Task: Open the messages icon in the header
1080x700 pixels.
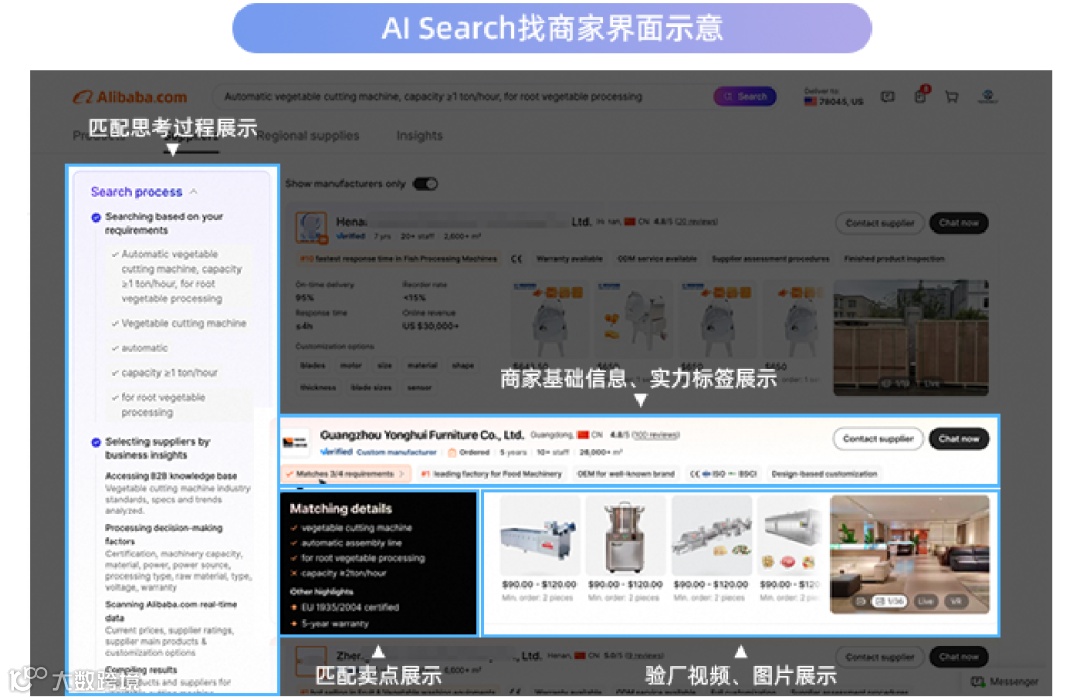Action: pos(887,97)
